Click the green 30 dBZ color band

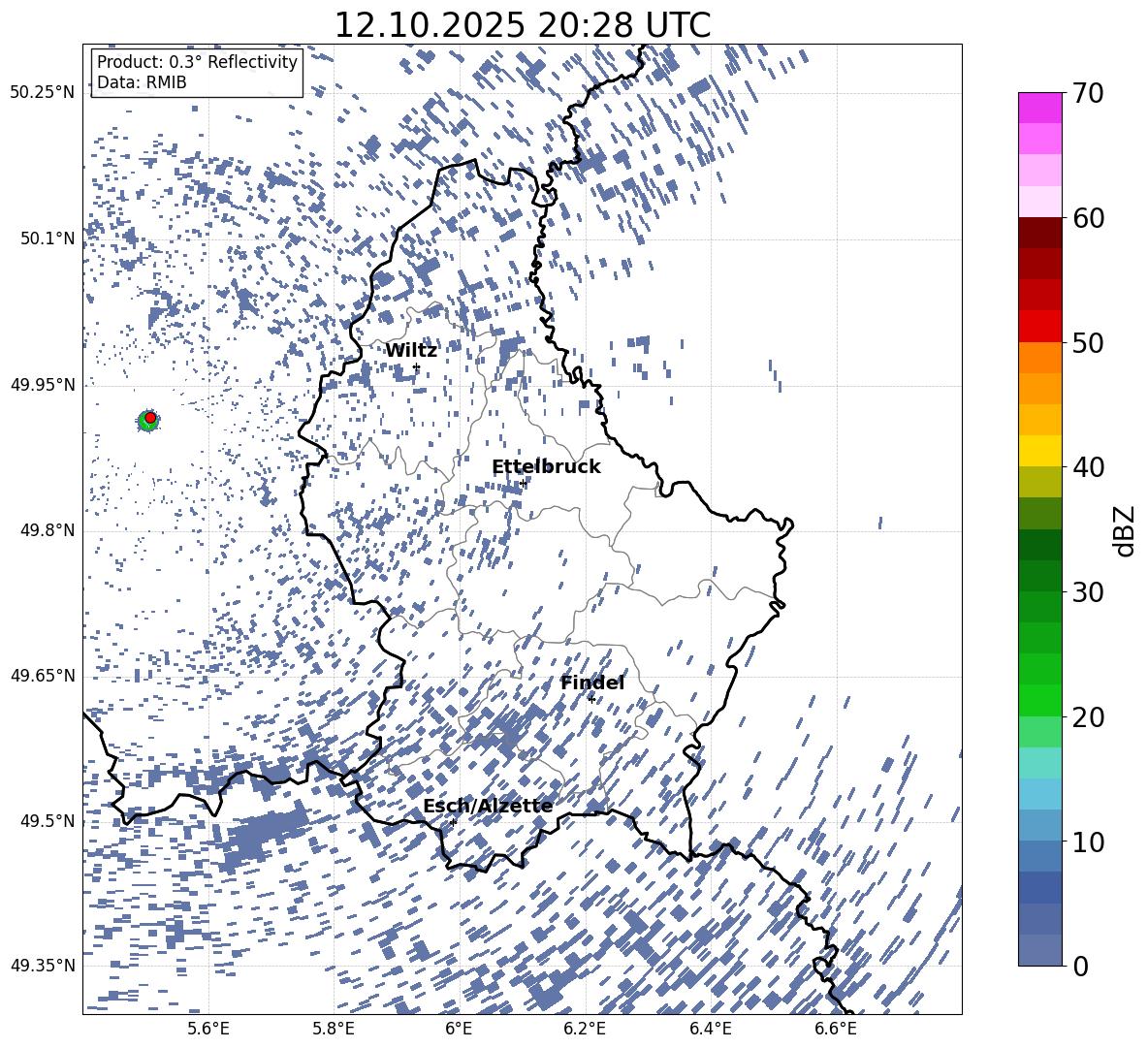[x=1039, y=607]
